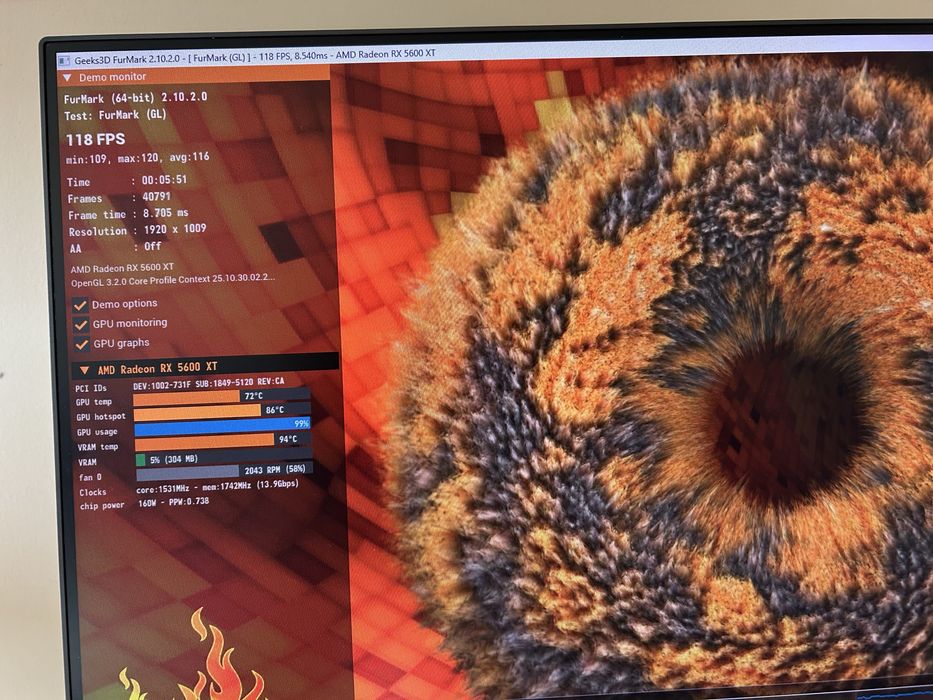The height and width of the screenshot is (700, 933).
Task: Collapse the Demo monitor panel triangle
Action: click(x=67, y=77)
